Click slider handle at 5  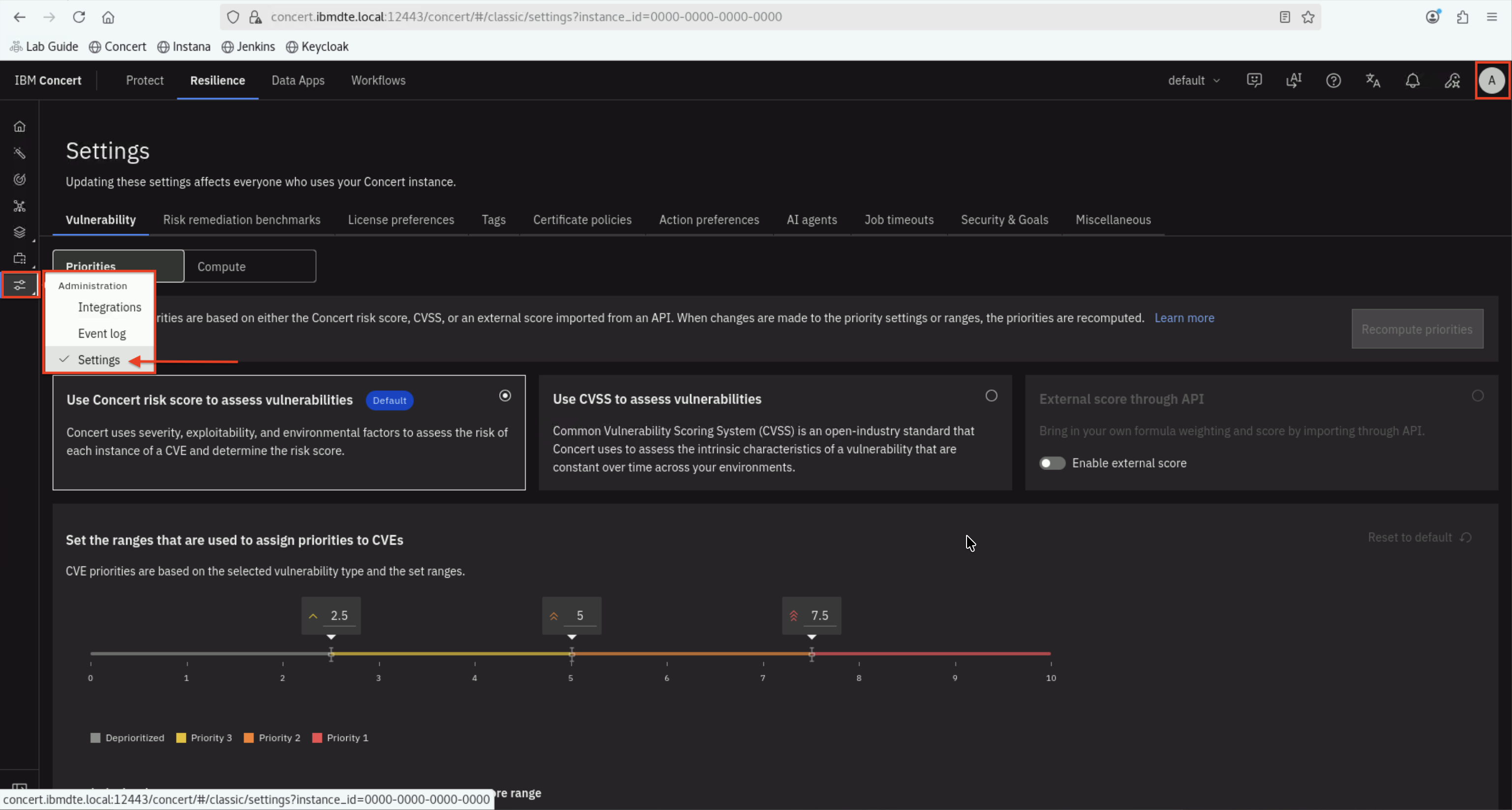[571, 654]
